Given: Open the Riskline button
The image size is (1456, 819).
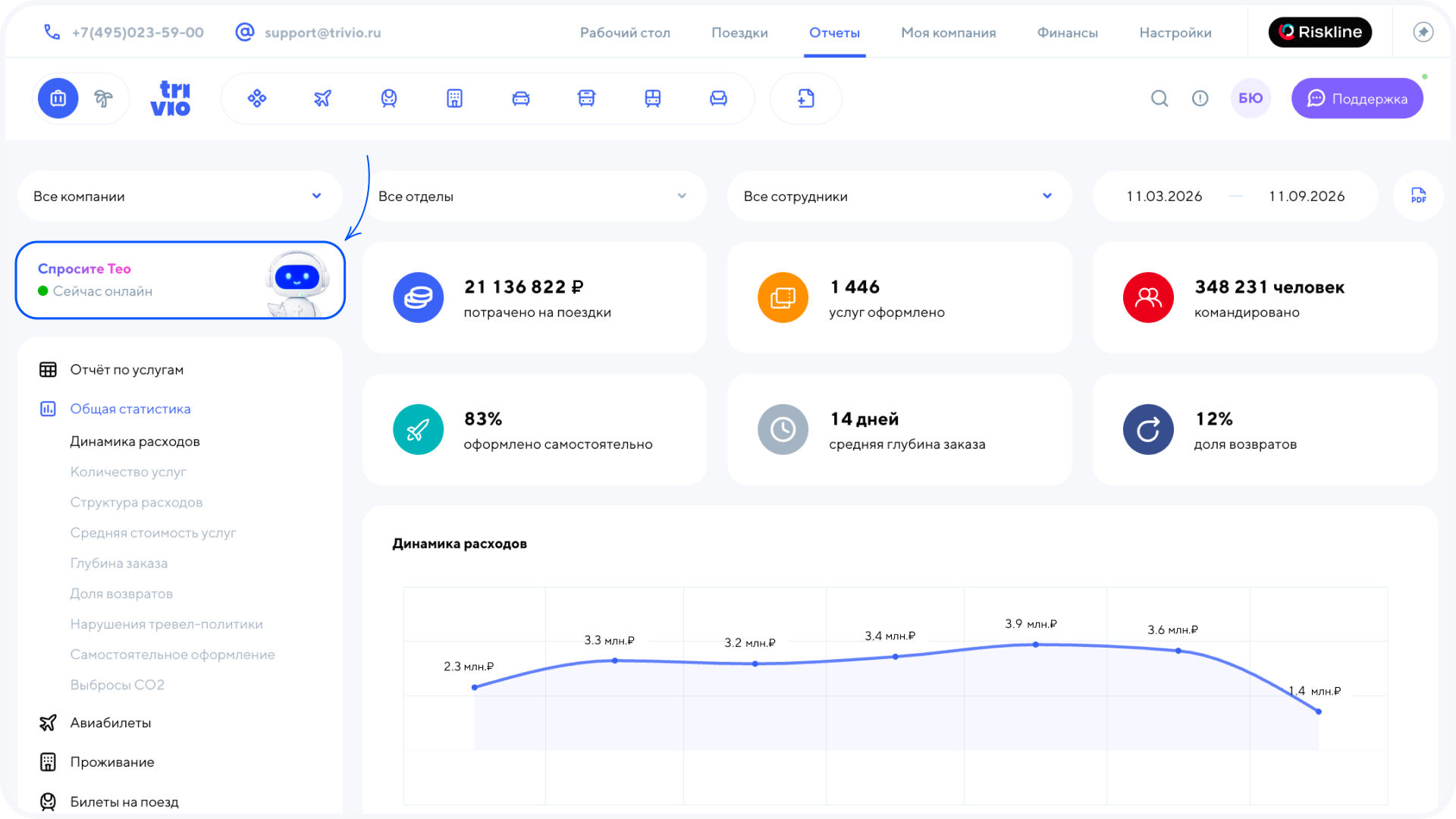Looking at the screenshot, I should 1320,32.
